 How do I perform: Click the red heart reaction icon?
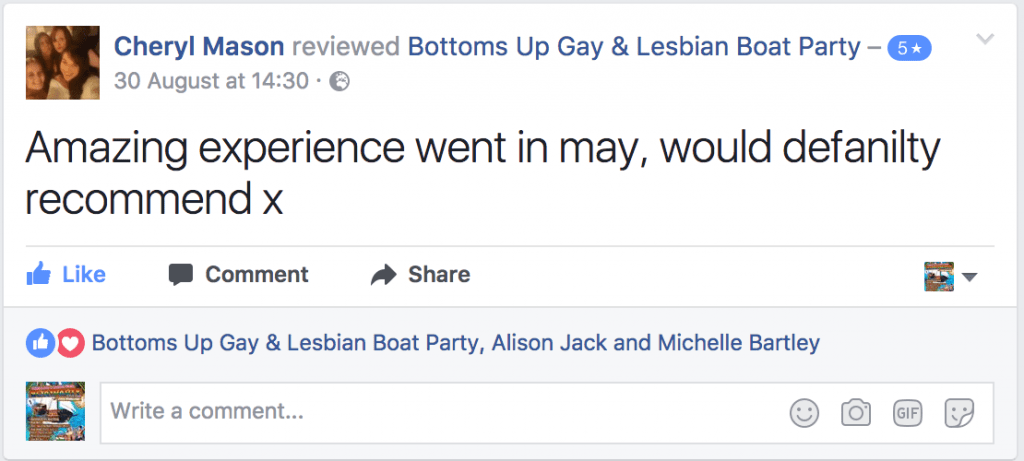coord(68,343)
